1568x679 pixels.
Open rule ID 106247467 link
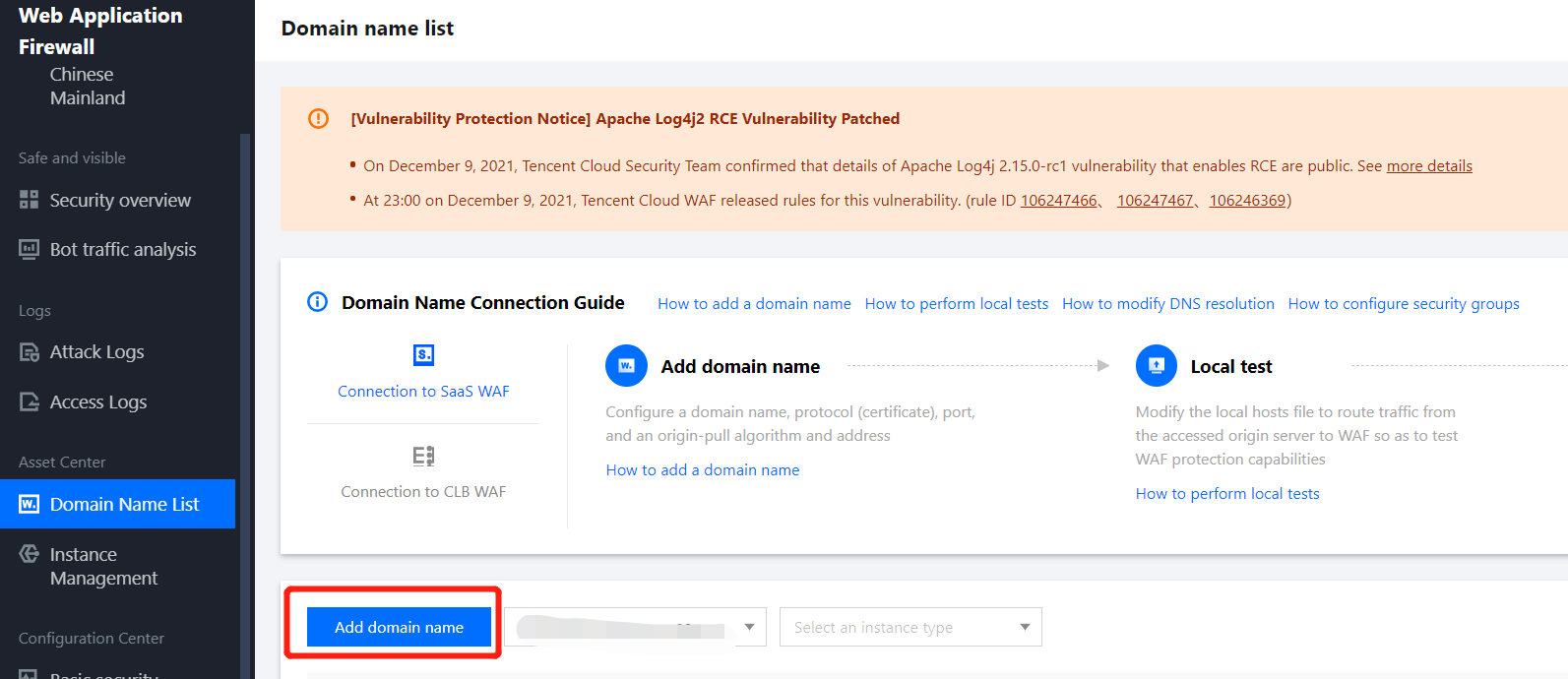[1155, 200]
